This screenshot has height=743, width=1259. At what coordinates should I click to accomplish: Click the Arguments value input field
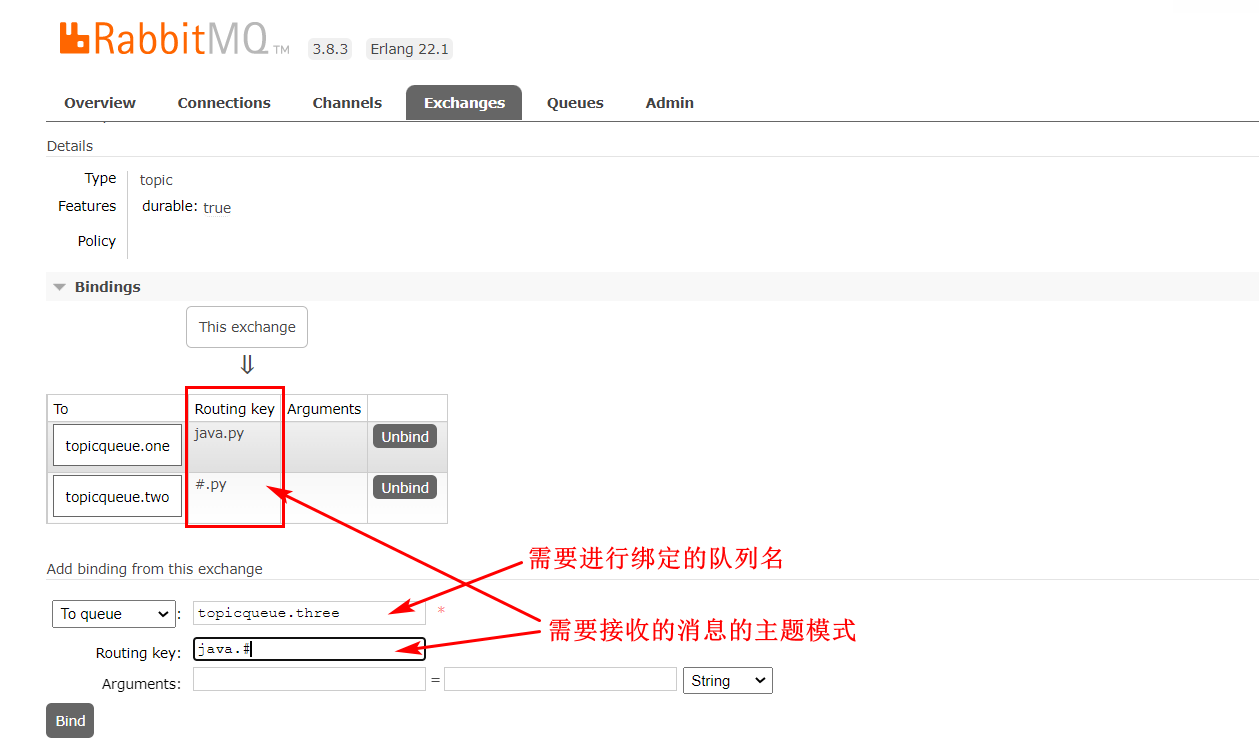(560, 680)
